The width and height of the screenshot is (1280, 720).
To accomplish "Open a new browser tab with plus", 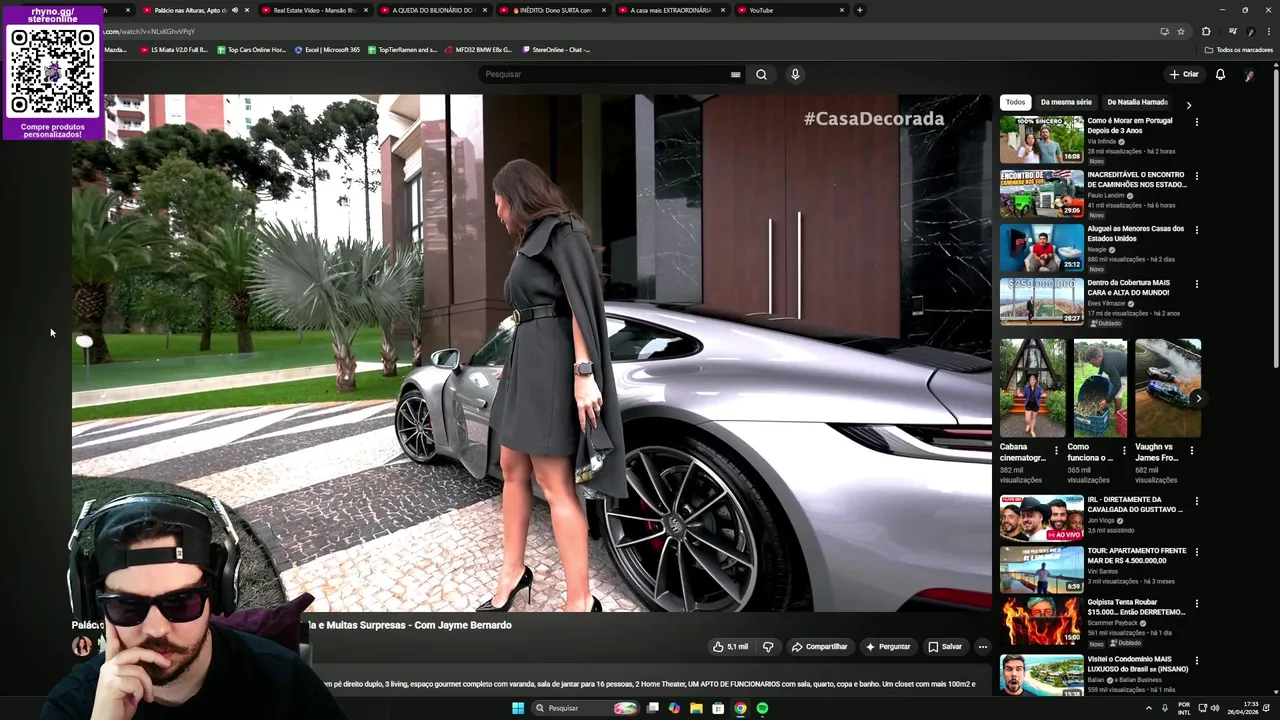I will coord(859,10).
